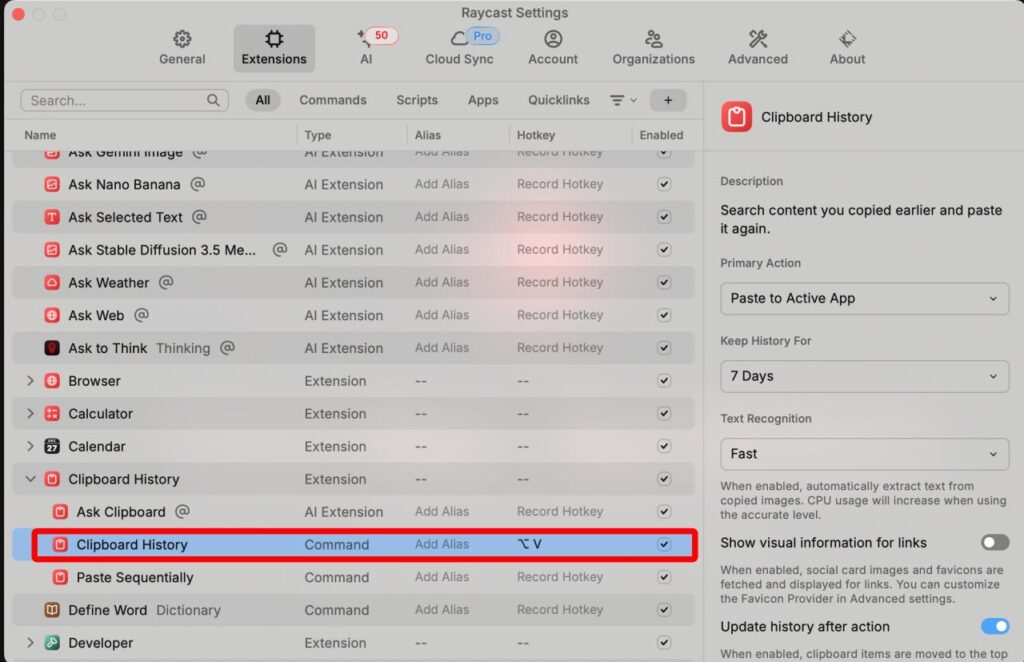This screenshot has height=662, width=1024.
Task: Switch to the Commands filter tab
Action: (332, 100)
